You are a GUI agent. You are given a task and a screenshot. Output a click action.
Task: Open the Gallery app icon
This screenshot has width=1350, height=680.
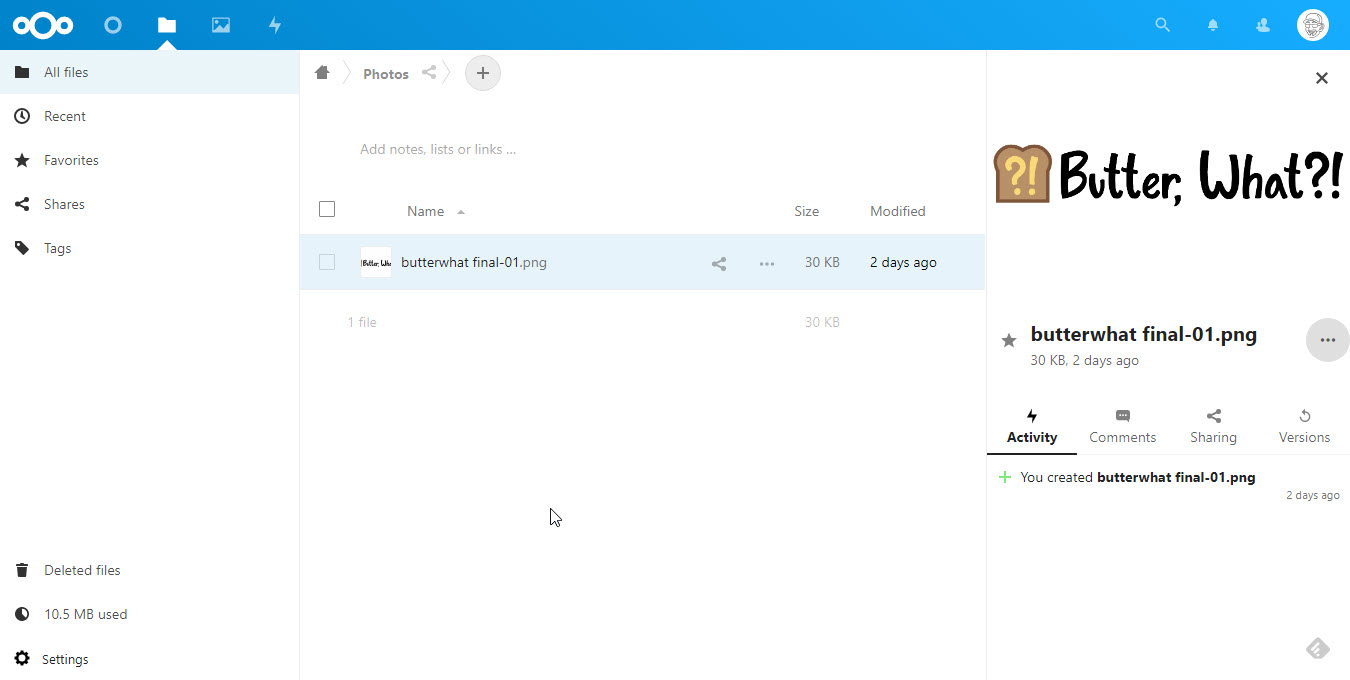[x=221, y=25]
